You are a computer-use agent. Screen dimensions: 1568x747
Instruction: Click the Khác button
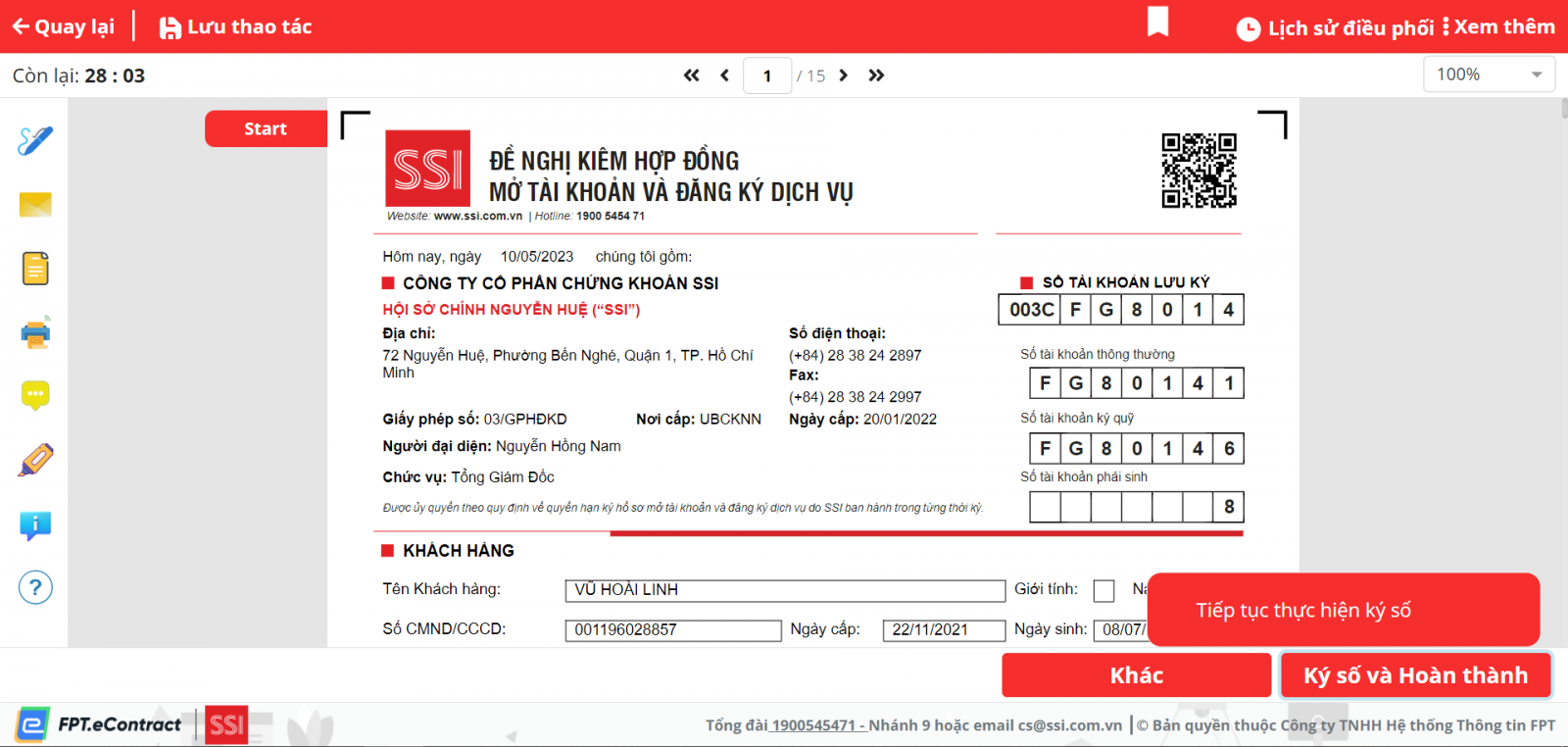coord(1137,675)
